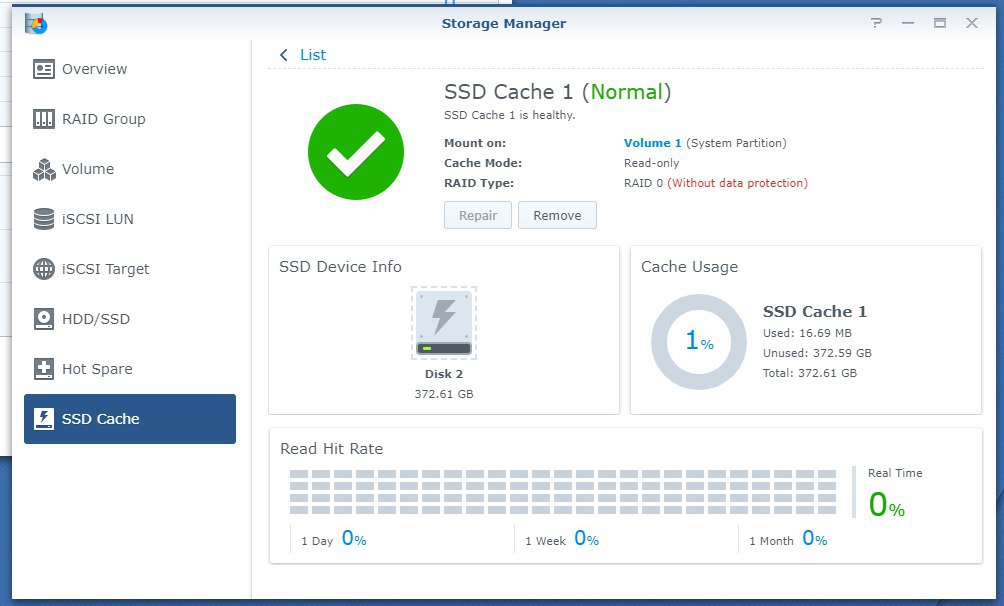1004x606 pixels.
Task: Click the 'SSD Device Info' panel title
Action: click(341, 266)
